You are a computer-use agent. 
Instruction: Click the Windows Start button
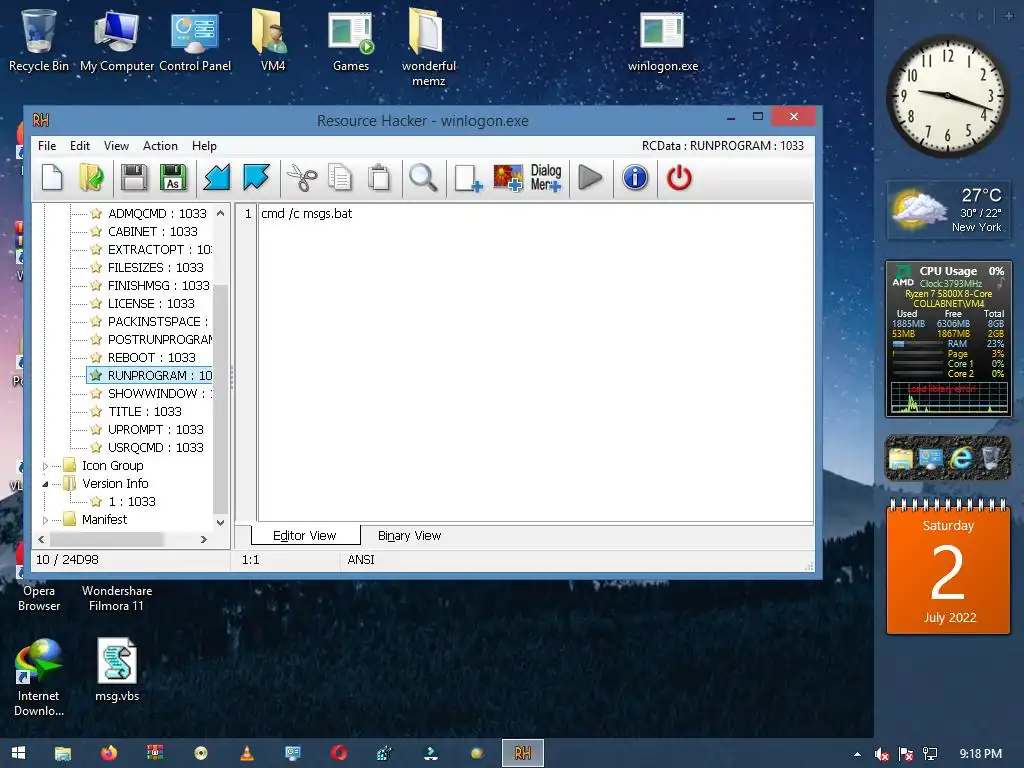pos(18,753)
